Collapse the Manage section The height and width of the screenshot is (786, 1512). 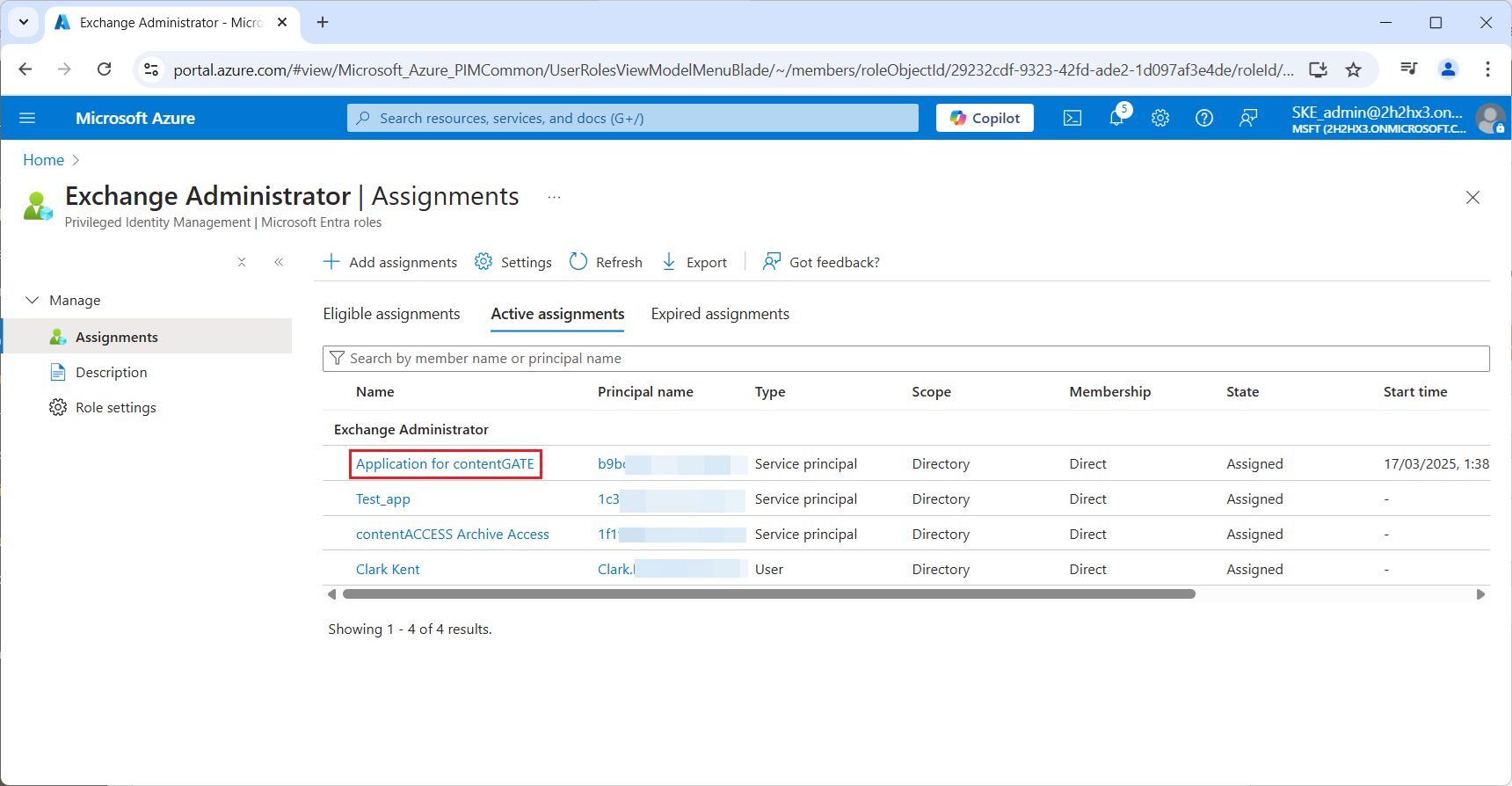tap(33, 300)
